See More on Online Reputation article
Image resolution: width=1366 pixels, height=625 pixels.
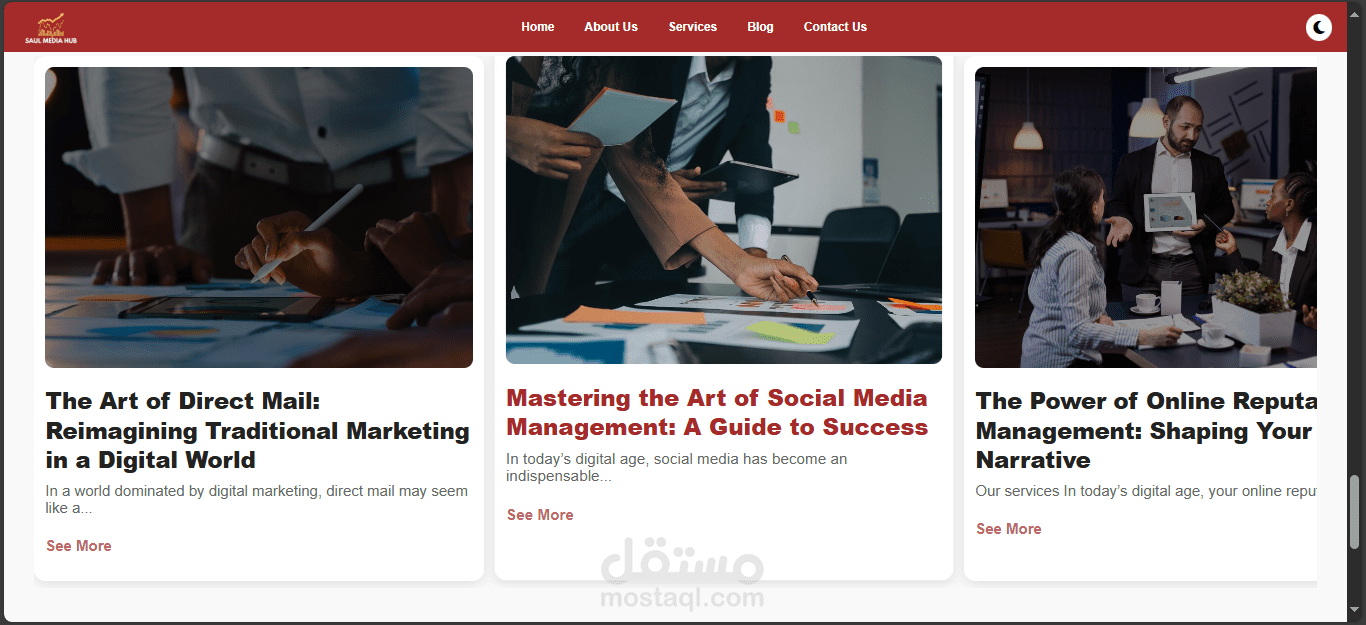click(1009, 529)
